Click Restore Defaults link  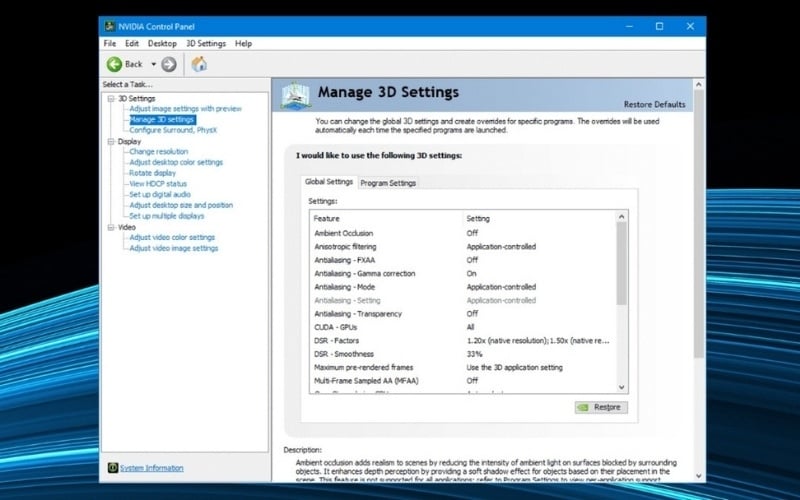tap(655, 104)
